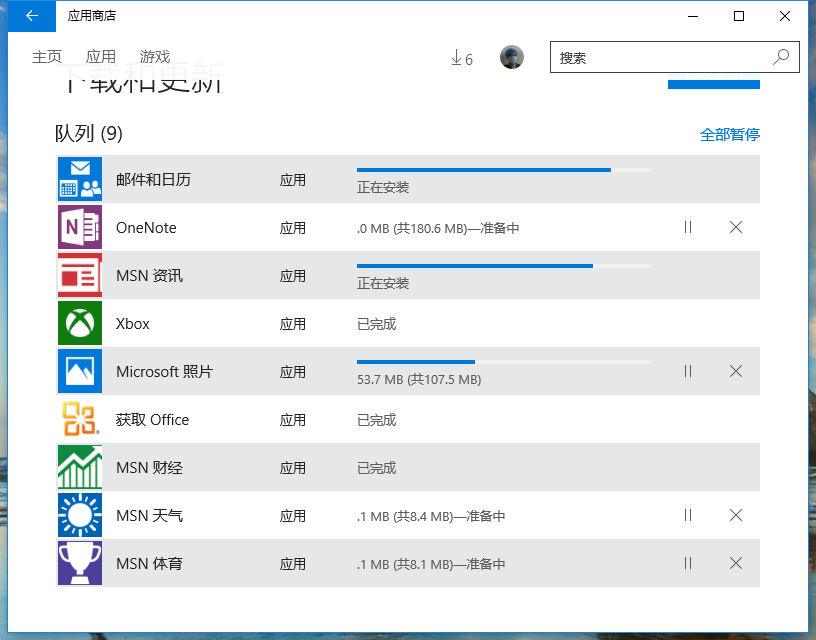
Task: Open the 获取 Office app icon
Action: point(80,419)
